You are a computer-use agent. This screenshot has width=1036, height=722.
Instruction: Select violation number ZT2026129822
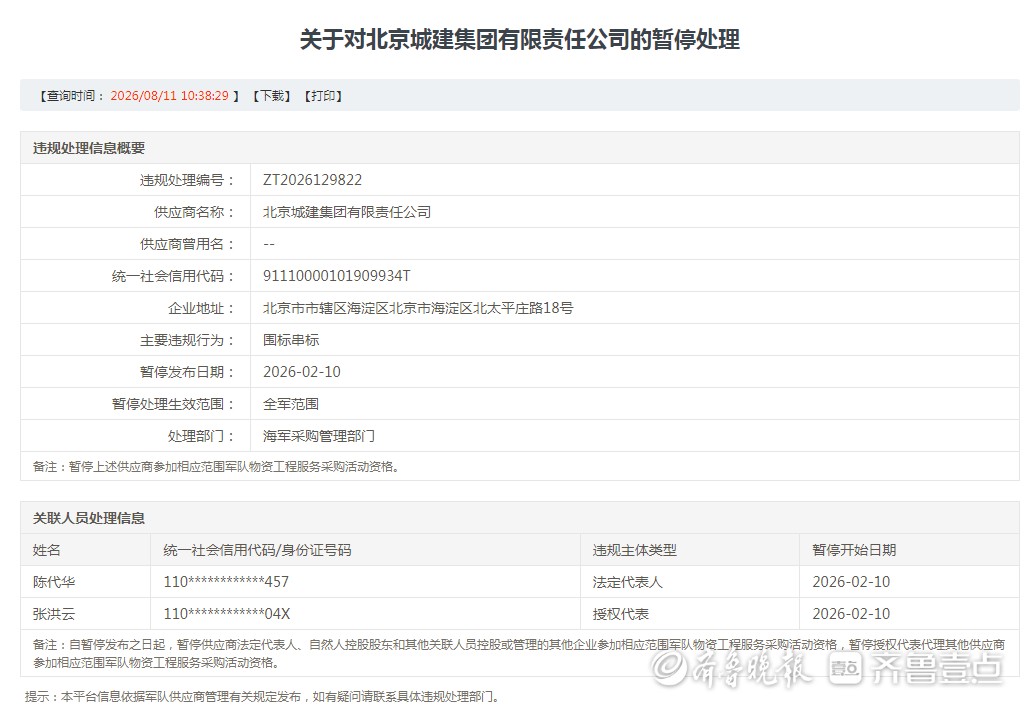(313, 180)
